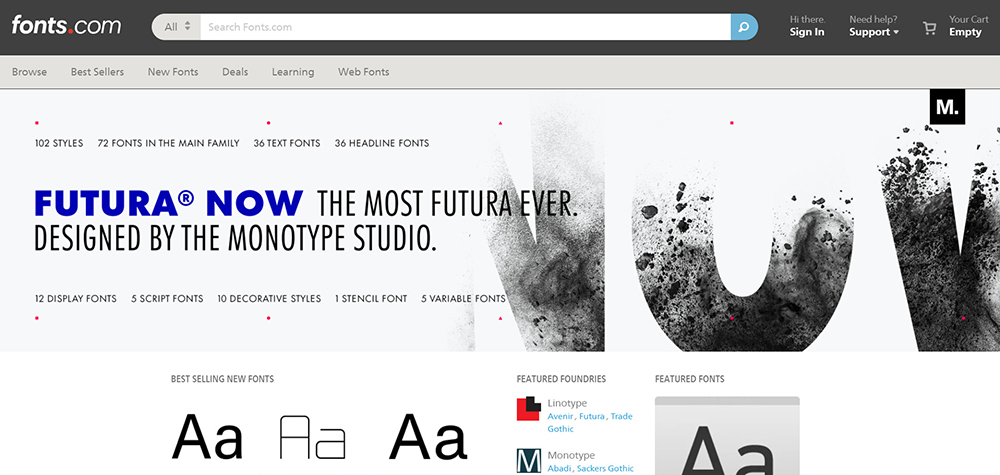Screen dimensions: 1000x475
Task: Open the Abadi font link
Action: point(559,469)
